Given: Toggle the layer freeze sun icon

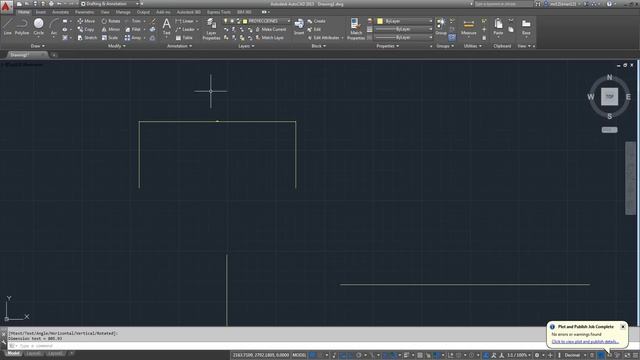Looking at the screenshot, I should point(232,21).
